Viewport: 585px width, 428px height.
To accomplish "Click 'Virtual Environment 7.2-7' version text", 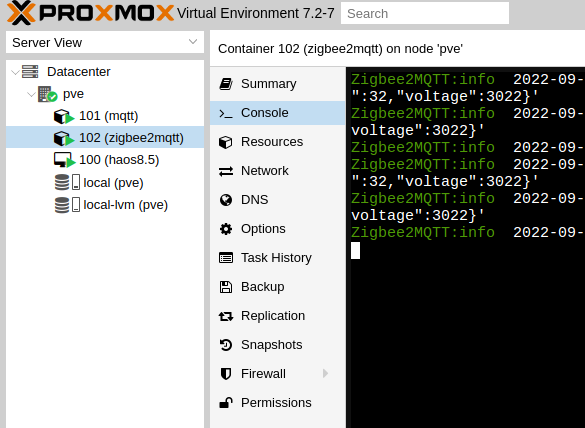I will (x=256, y=13).
